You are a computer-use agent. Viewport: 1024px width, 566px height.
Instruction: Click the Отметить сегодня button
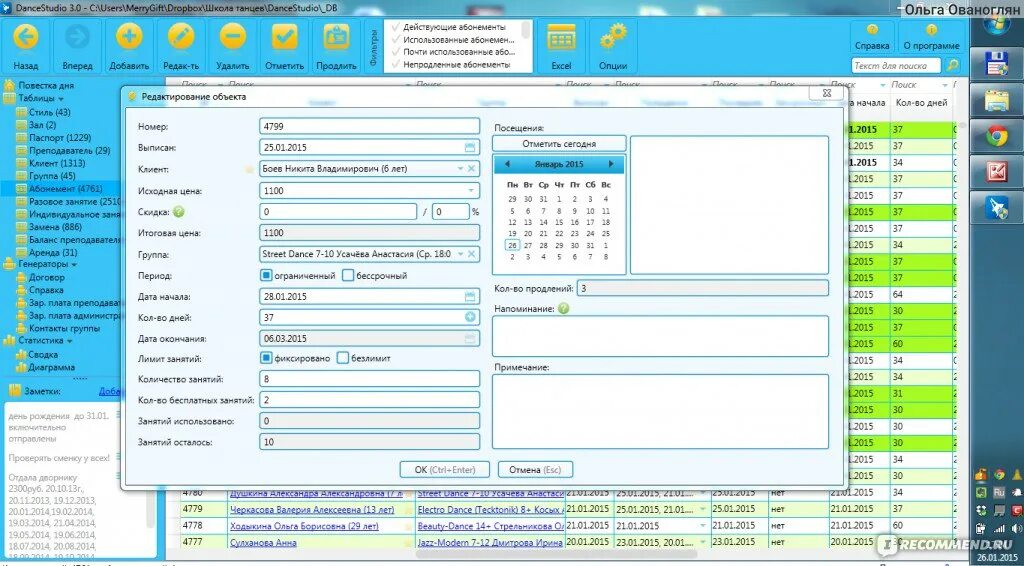(x=559, y=144)
